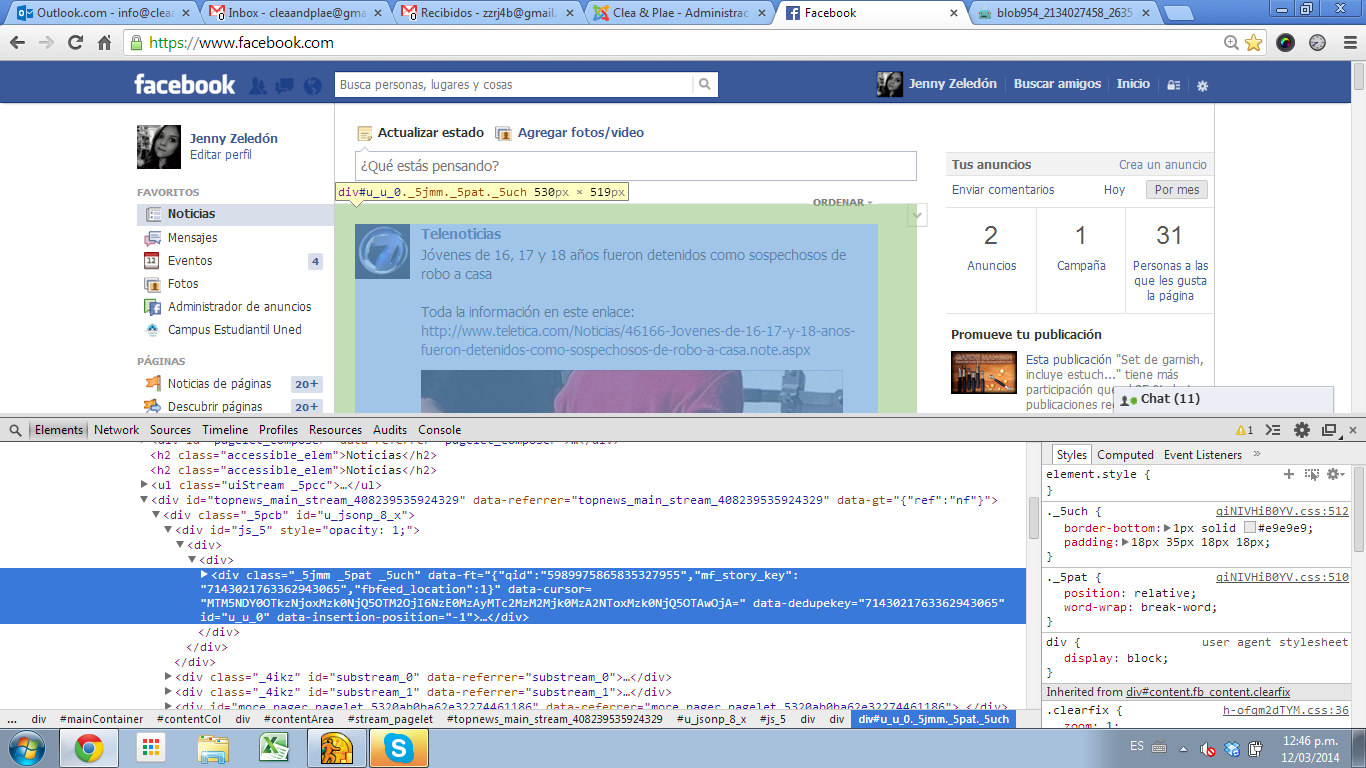1366x768 pixels.
Task: Click the search magnifier button on Facebook
Action: click(x=705, y=85)
